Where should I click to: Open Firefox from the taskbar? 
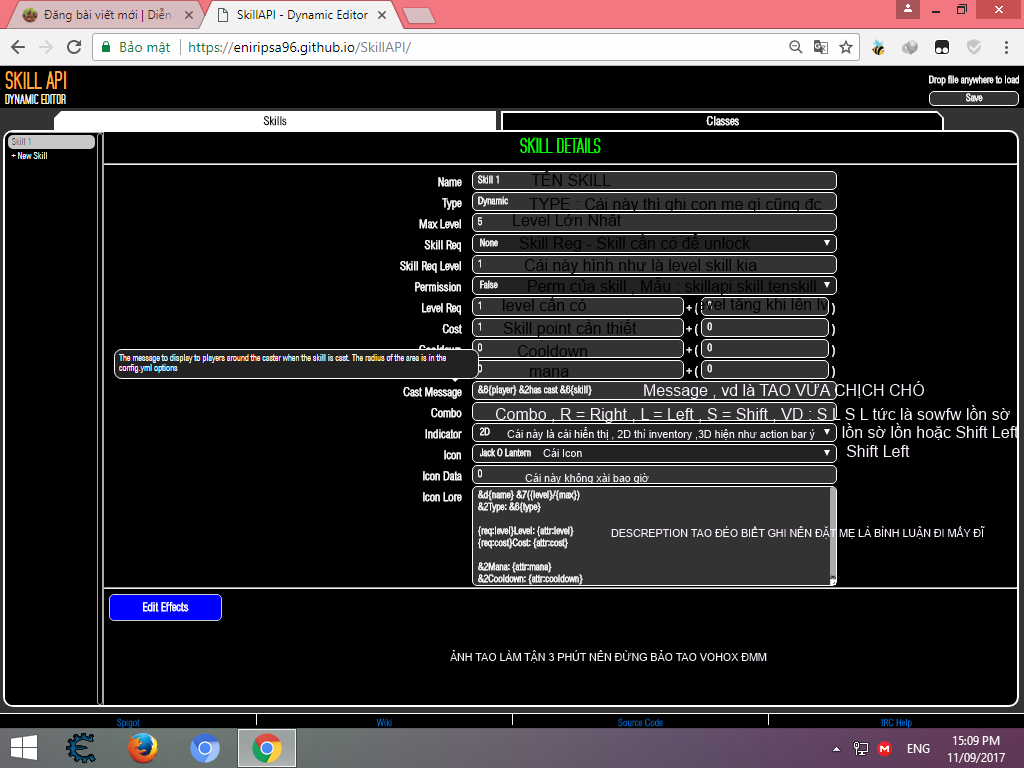pyautogui.click(x=142, y=748)
